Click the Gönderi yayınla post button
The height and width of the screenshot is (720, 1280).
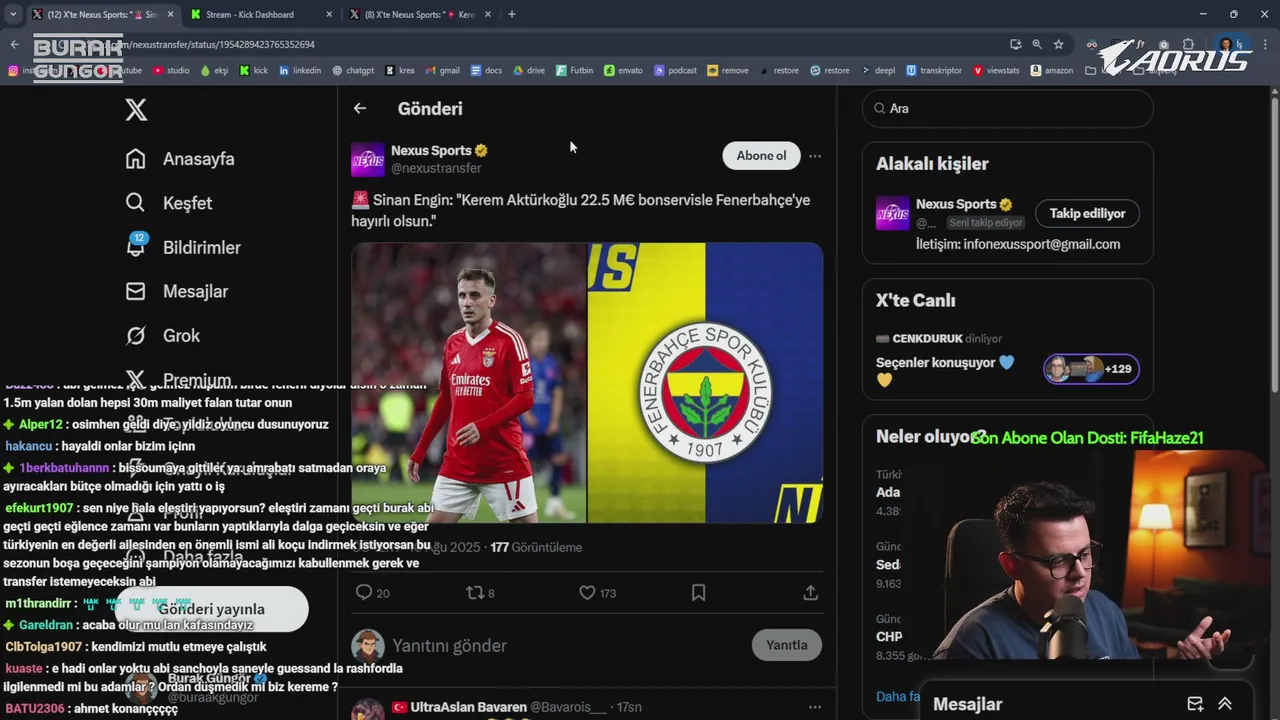point(211,609)
